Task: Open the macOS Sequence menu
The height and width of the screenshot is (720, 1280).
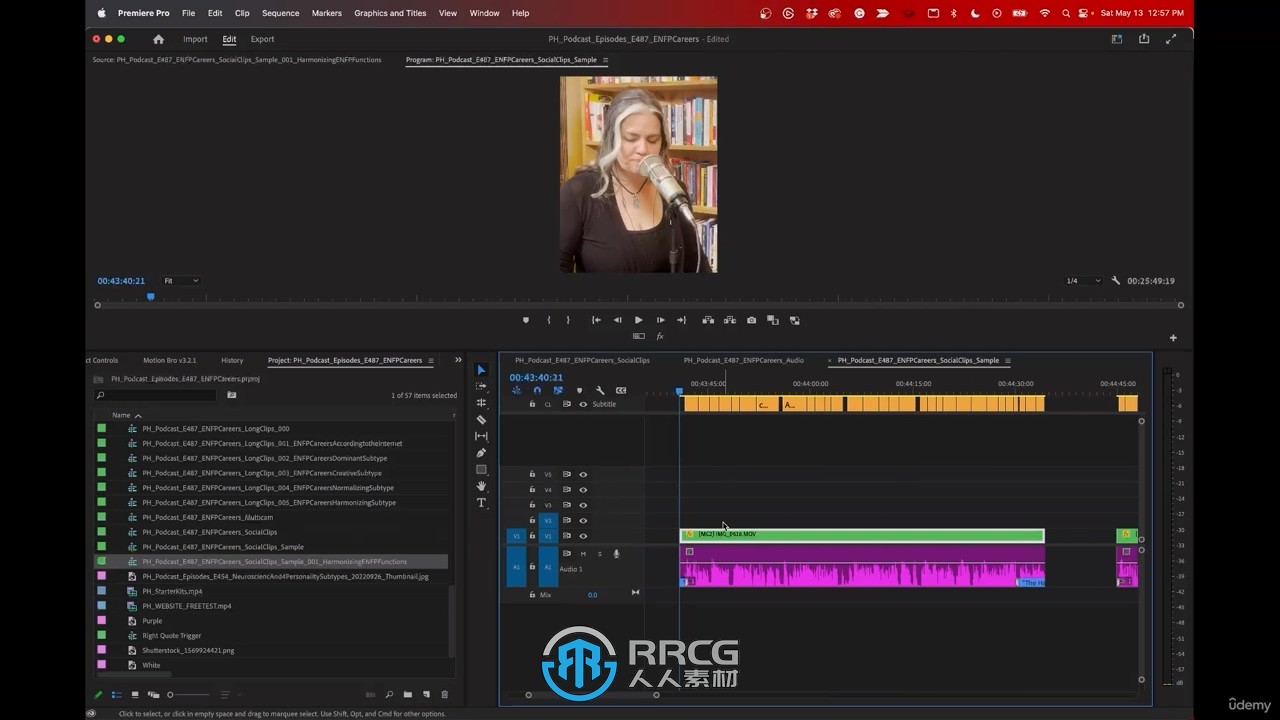Action: (x=280, y=13)
